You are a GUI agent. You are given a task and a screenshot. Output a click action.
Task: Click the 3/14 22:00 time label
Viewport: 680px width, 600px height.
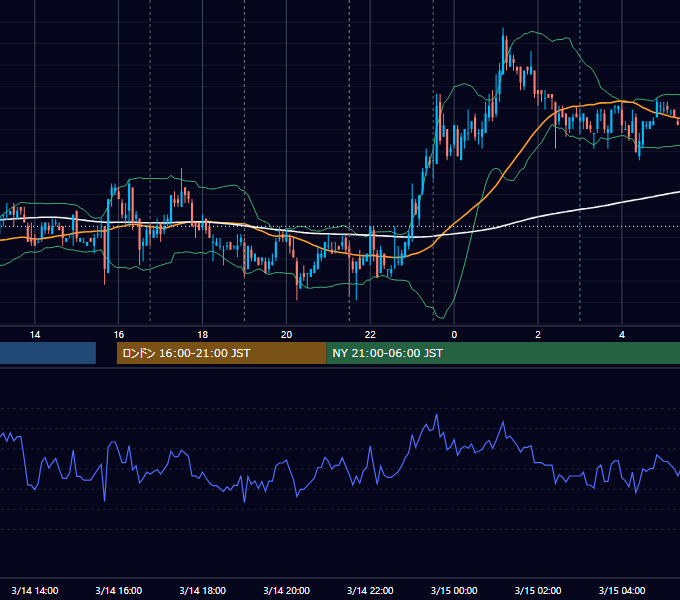[370, 590]
